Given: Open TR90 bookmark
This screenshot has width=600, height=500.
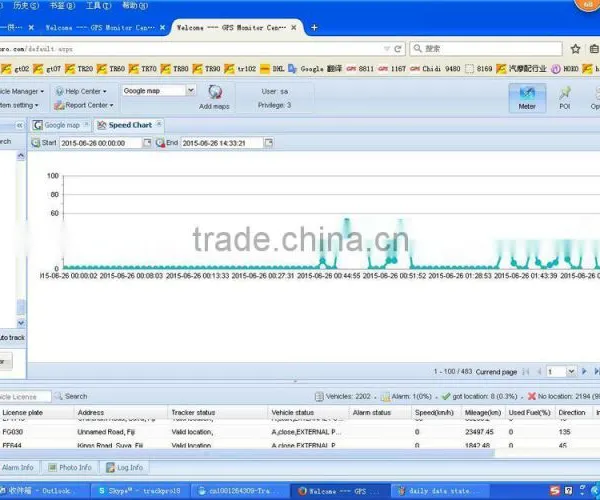Looking at the screenshot, I should (x=206, y=69).
